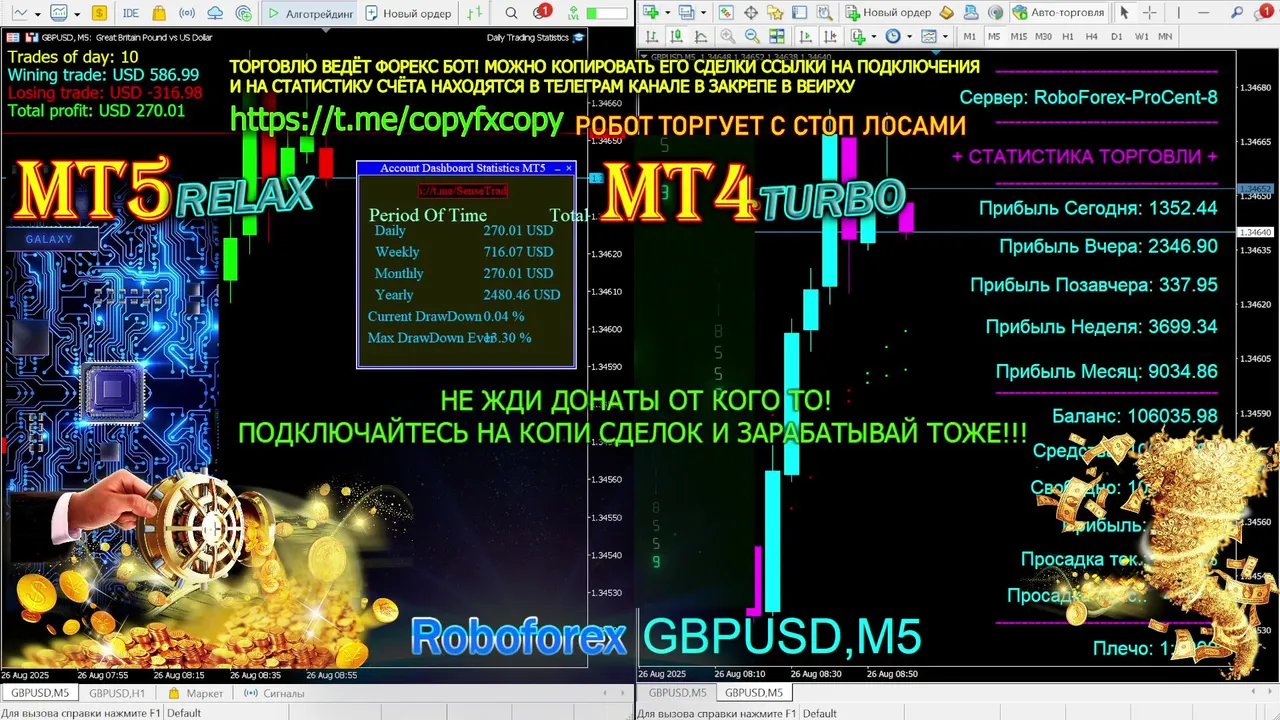This screenshot has height=720, width=1280.
Task: Click the search magnifier in MT4 toolbar
Action: (1237, 13)
